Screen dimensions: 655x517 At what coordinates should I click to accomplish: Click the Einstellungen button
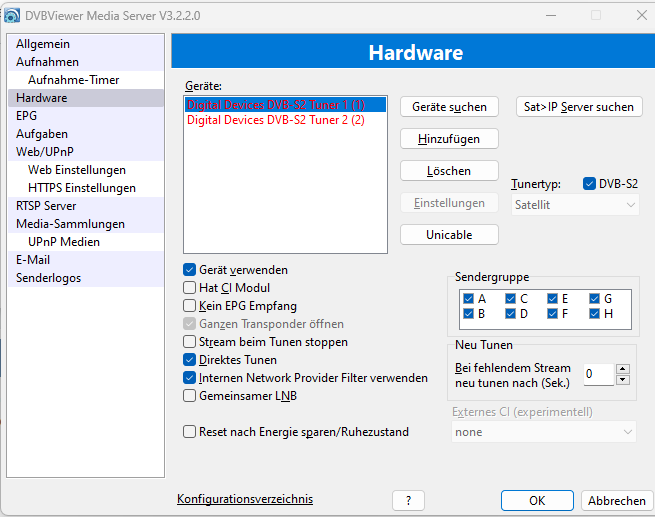coord(449,203)
